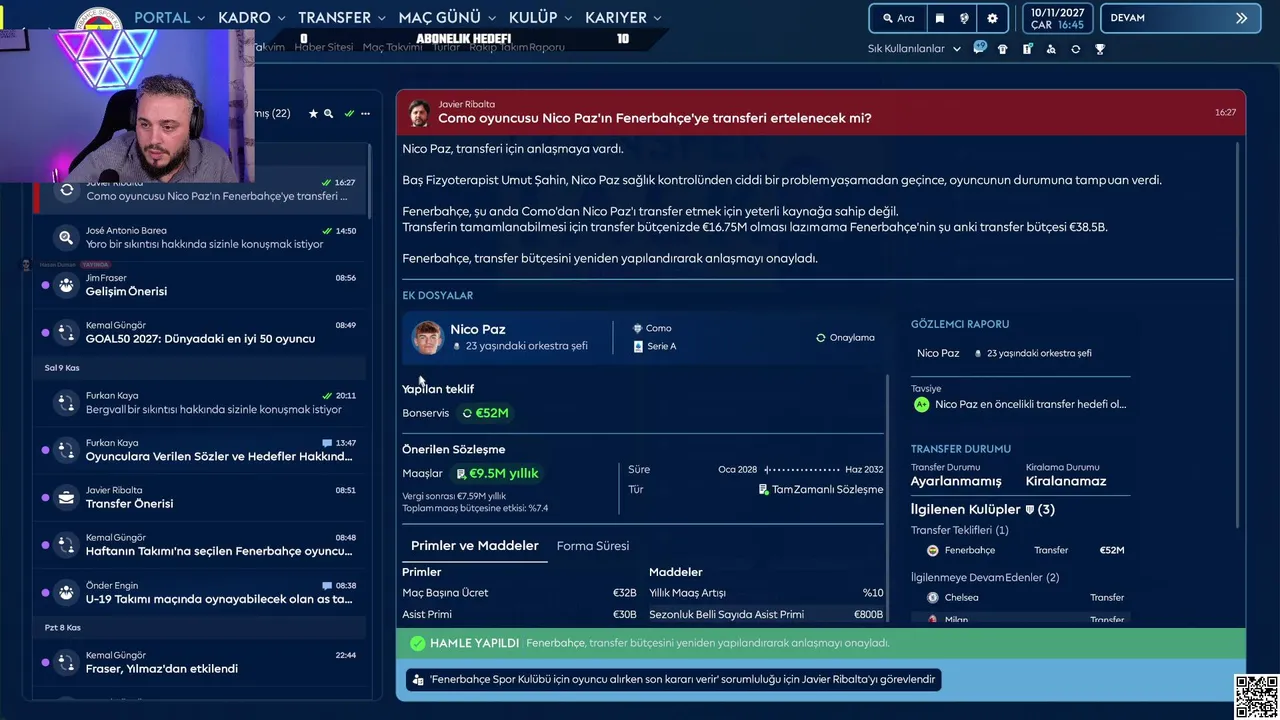The width and height of the screenshot is (1280, 720).
Task: Open the Maç Takvimi sub-tab
Action: 392,47
